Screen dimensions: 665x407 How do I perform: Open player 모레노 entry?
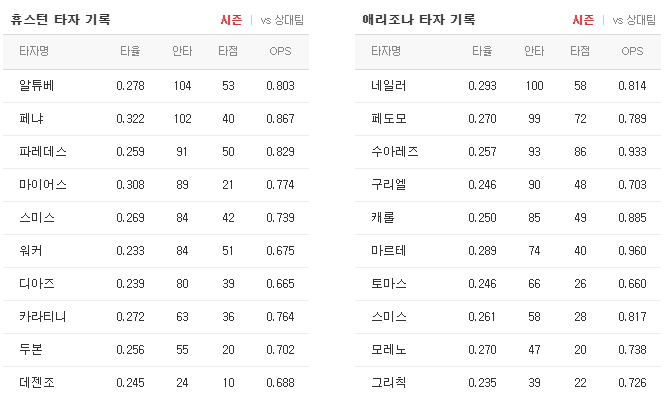[388, 350]
